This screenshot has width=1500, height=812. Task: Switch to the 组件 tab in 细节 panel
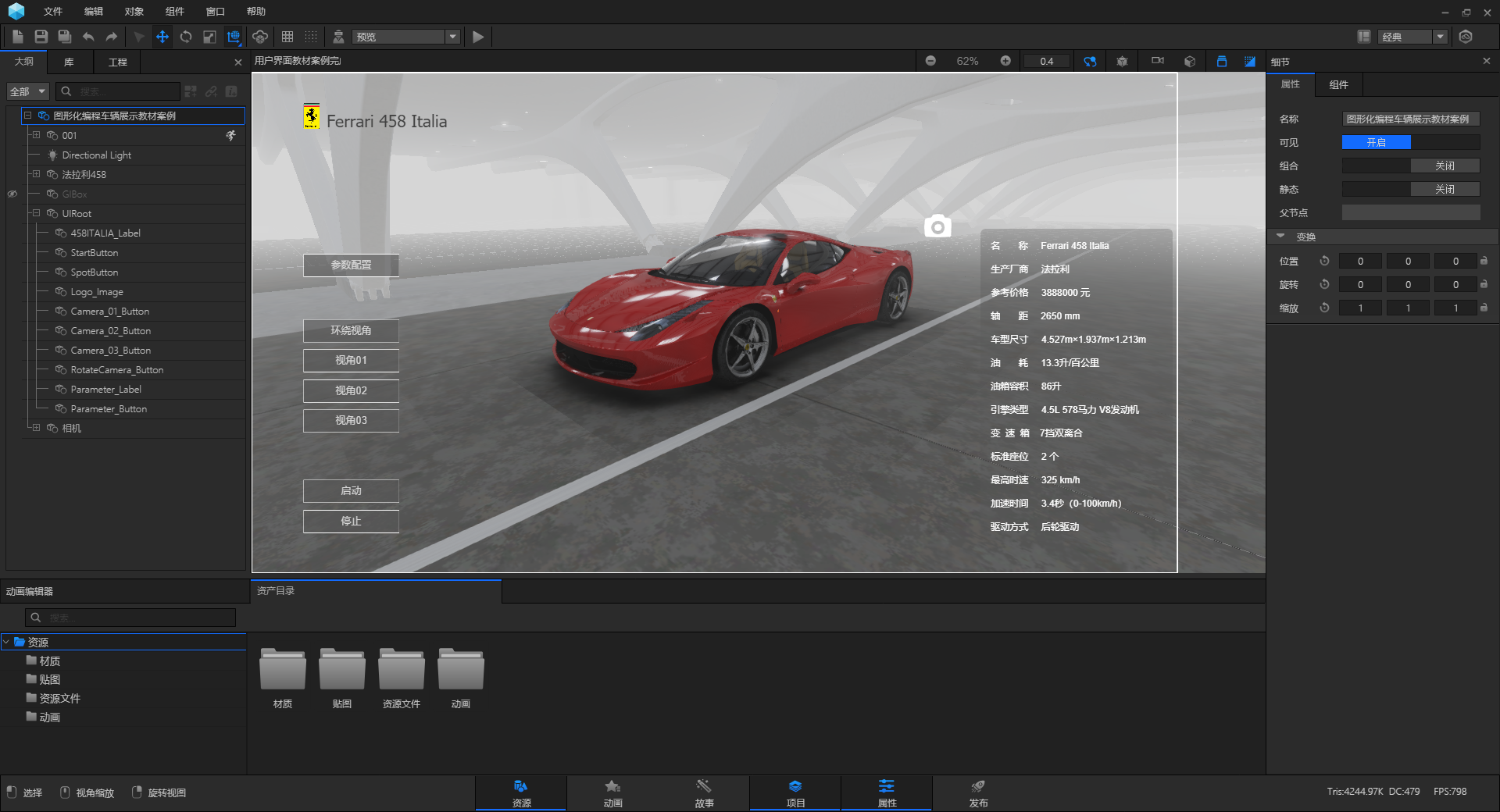(1339, 84)
